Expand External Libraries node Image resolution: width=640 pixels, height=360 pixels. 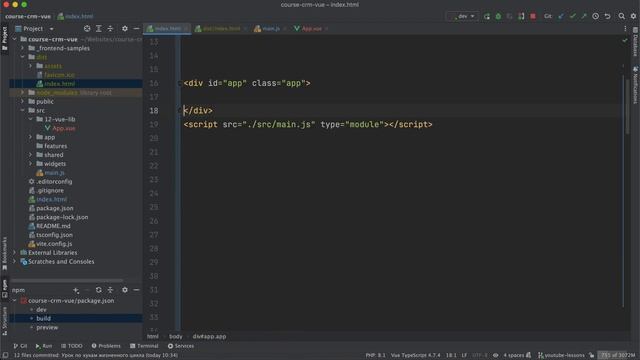pos(15,253)
